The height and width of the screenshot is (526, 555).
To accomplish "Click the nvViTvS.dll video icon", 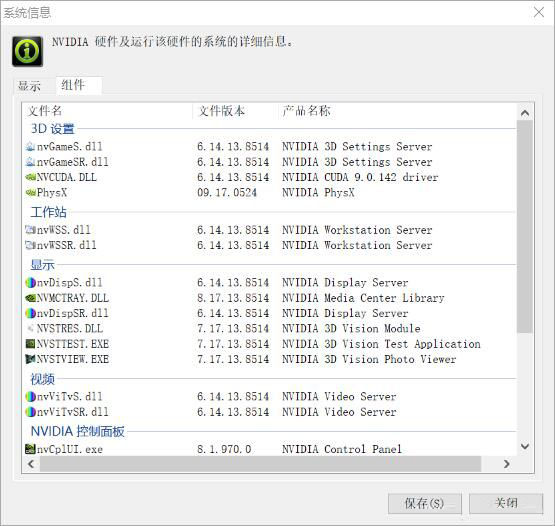I will (30, 396).
